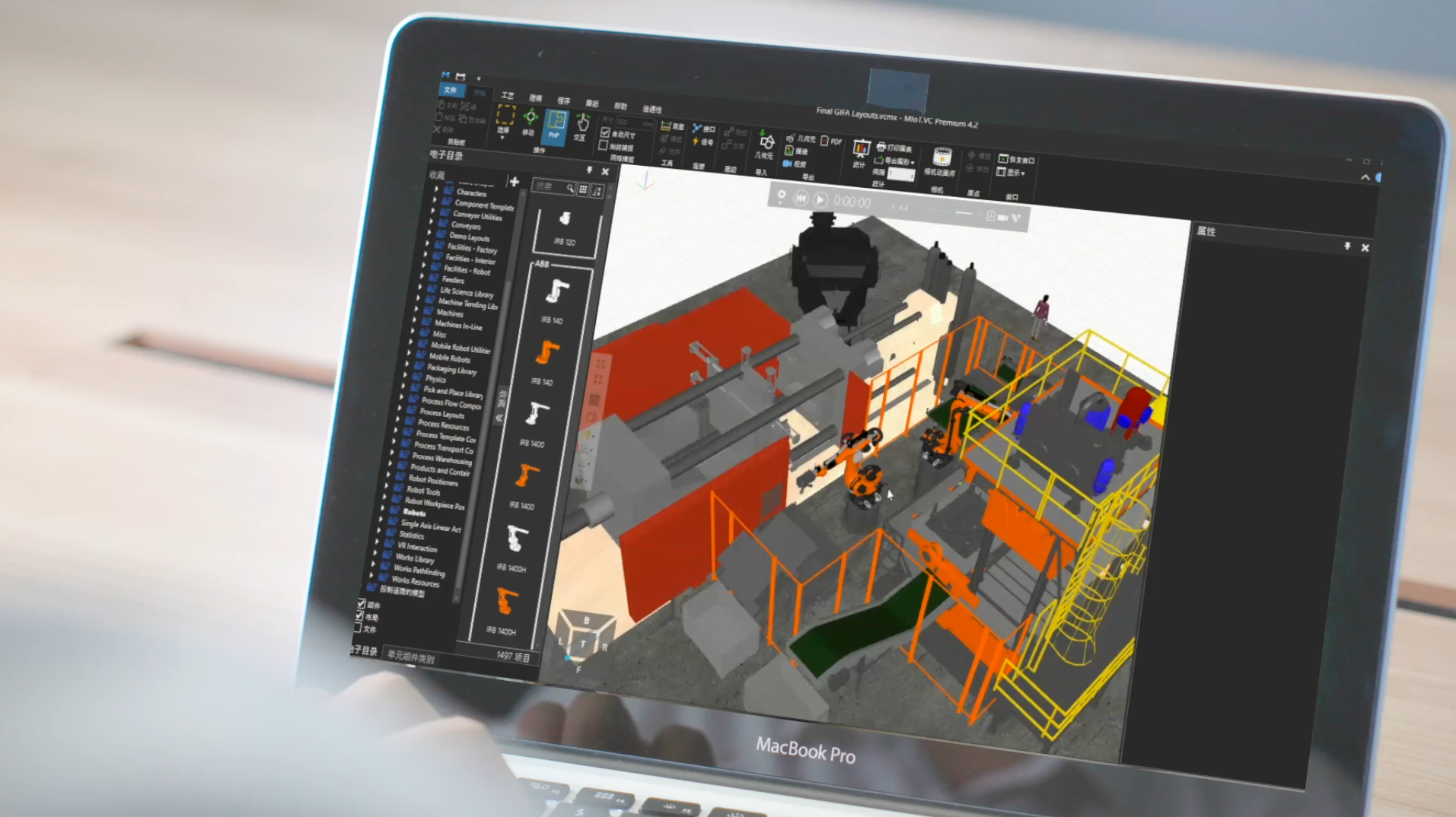Select the Robots catalog category
The image size is (1456, 817).
click(x=414, y=513)
